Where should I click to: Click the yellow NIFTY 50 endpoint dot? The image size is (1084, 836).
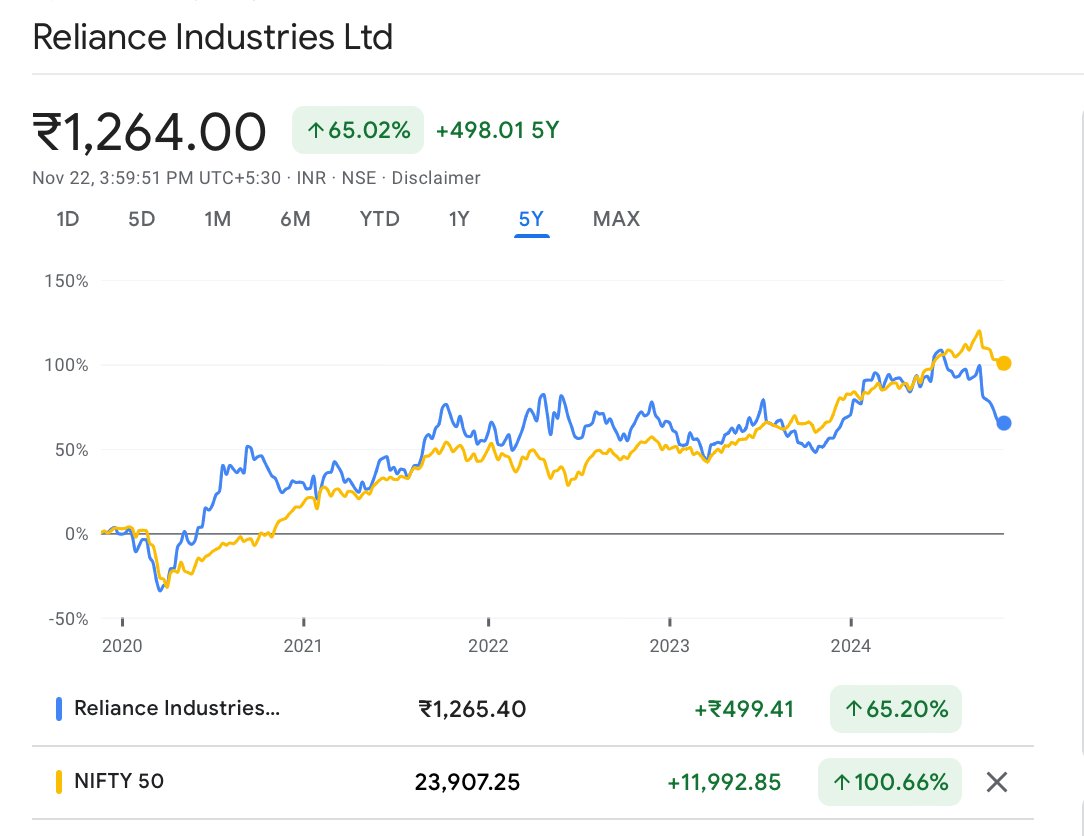(1004, 363)
